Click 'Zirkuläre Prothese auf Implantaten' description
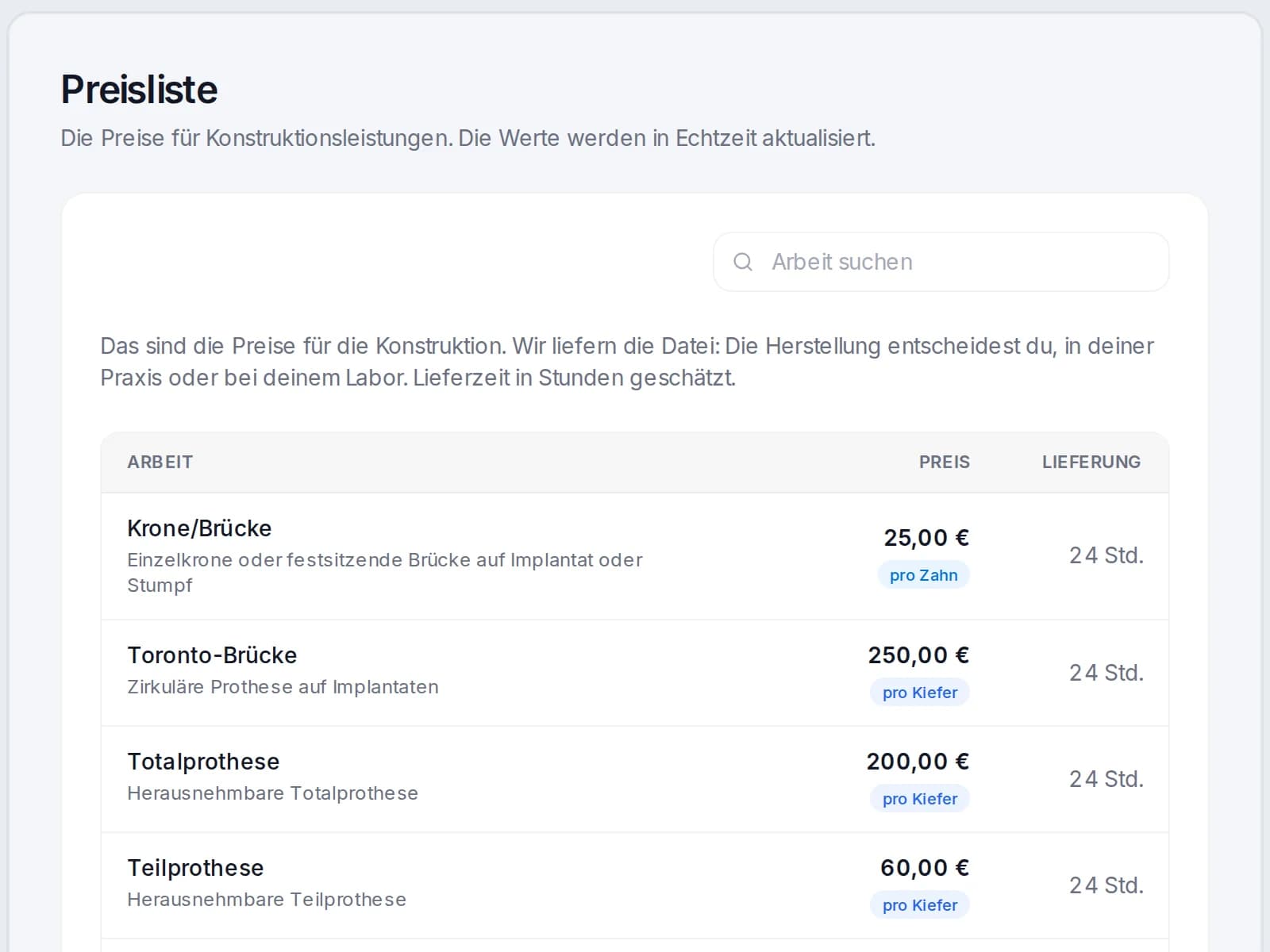Viewport: 1270px width, 952px height. tap(283, 687)
